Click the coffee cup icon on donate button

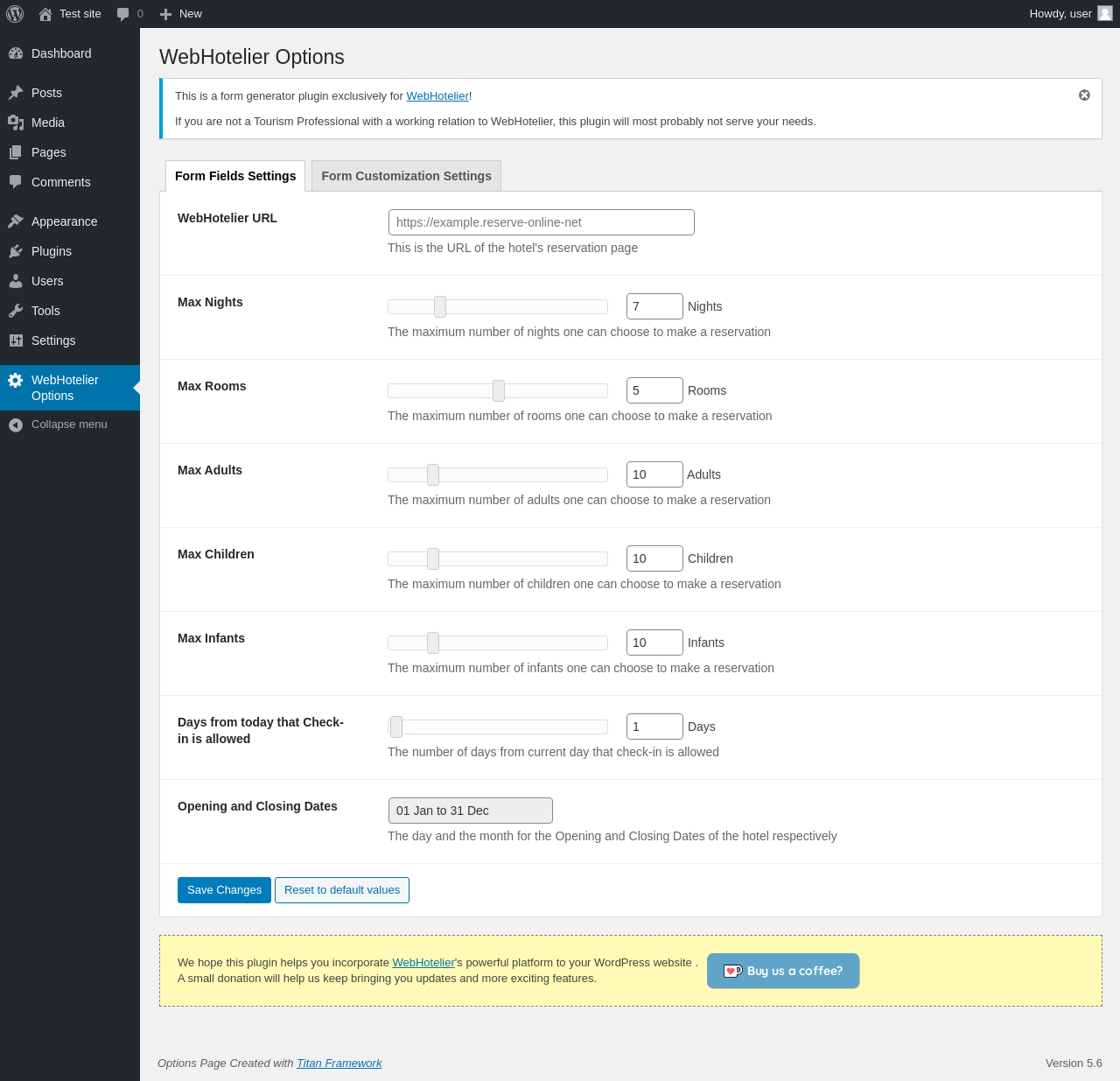click(x=733, y=971)
